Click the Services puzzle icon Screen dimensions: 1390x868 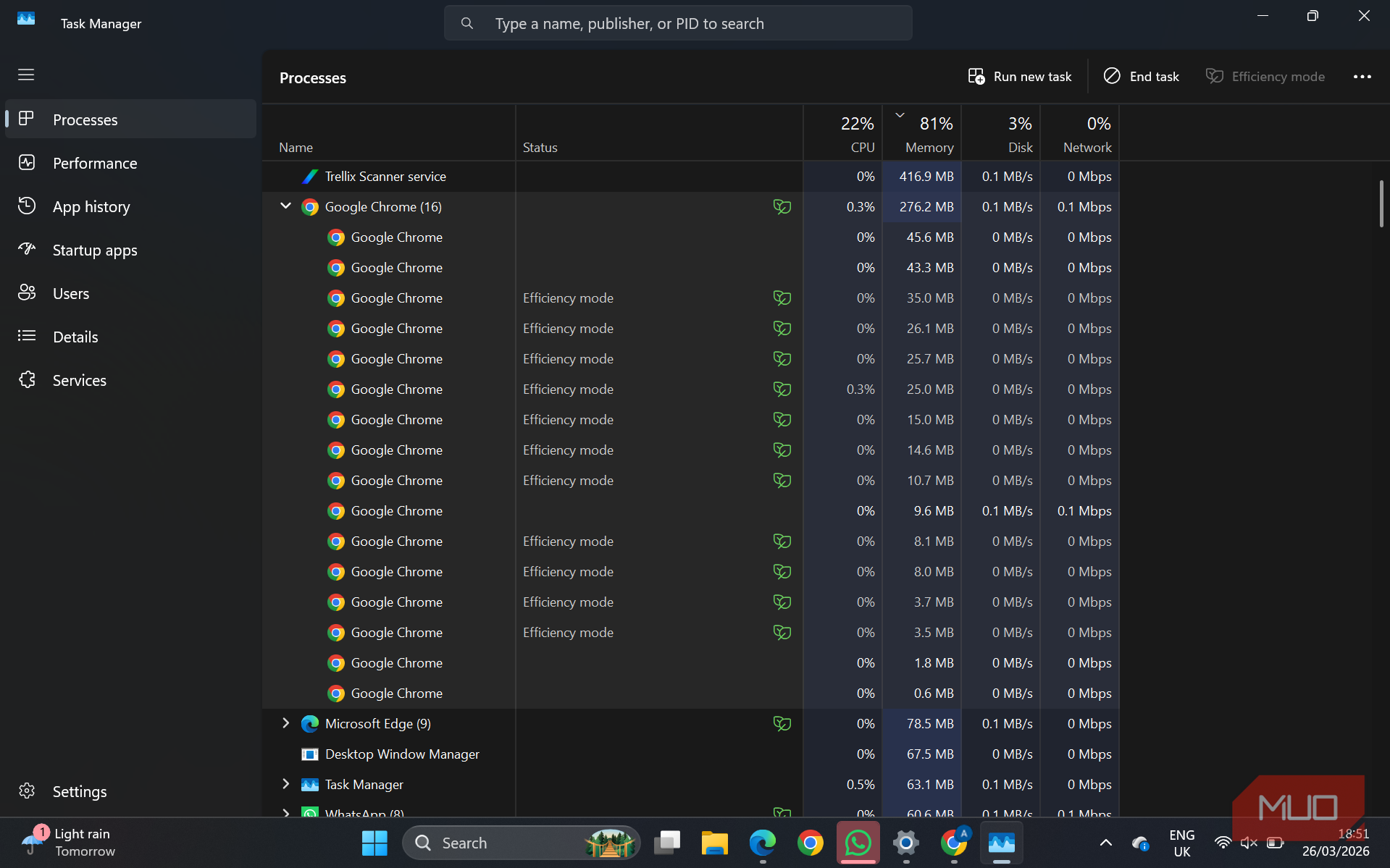point(27,379)
